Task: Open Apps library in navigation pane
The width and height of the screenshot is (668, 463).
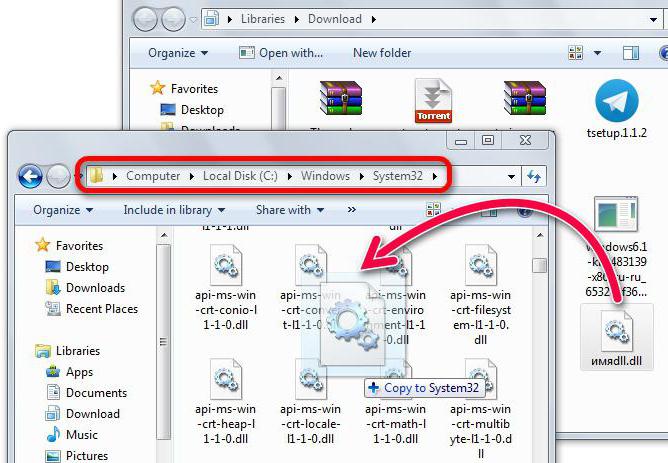Action: (69, 372)
